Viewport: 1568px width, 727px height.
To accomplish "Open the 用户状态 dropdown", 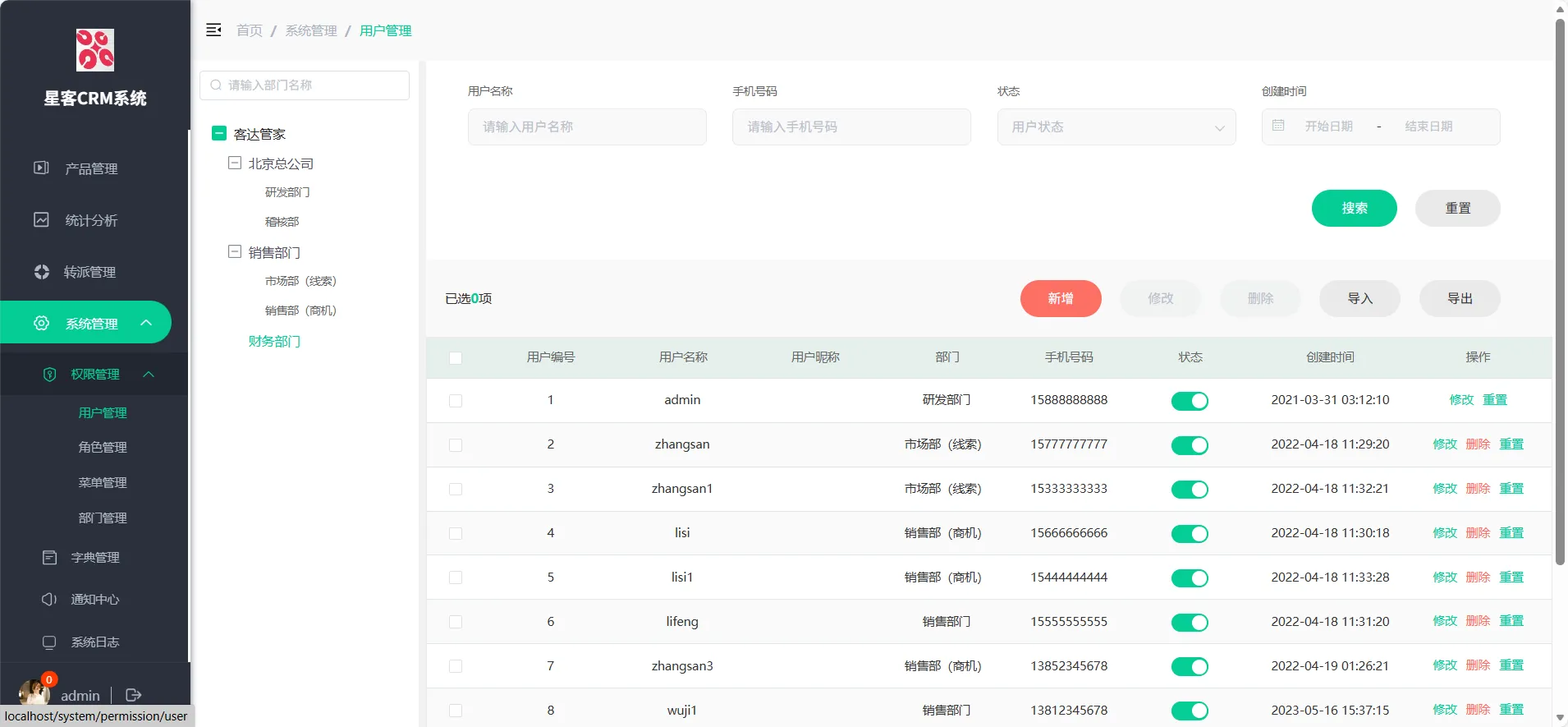I will [1116, 127].
